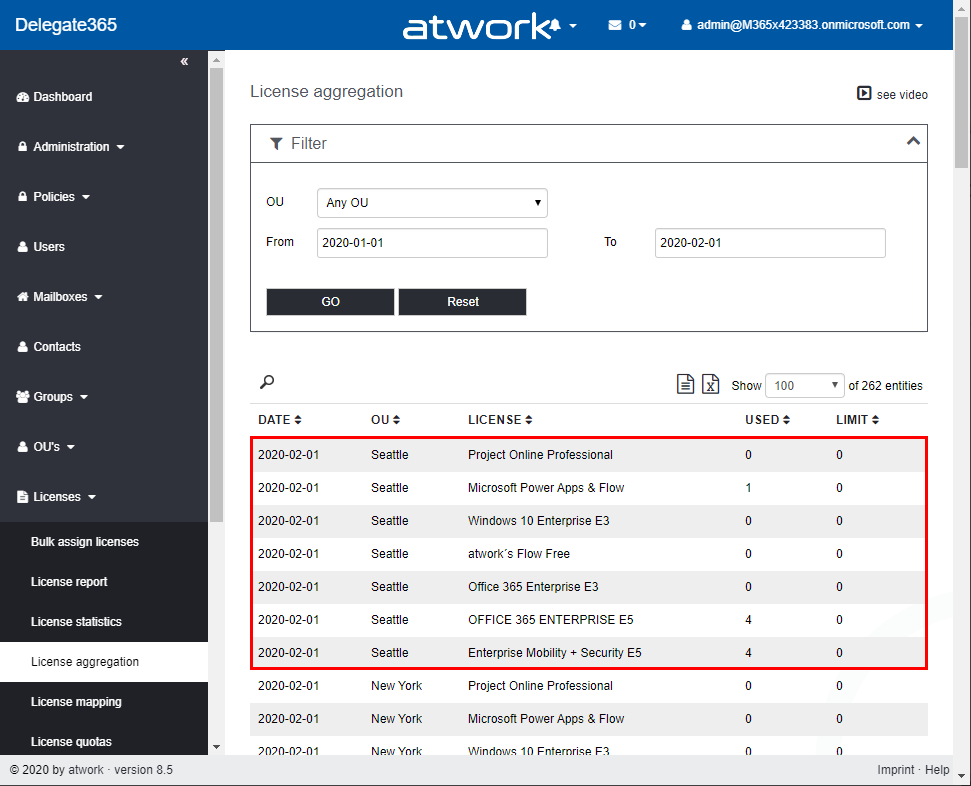Screen dimensions: 971x786
Task: Open the mail notifications envelope icon
Action: (x=626, y=25)
